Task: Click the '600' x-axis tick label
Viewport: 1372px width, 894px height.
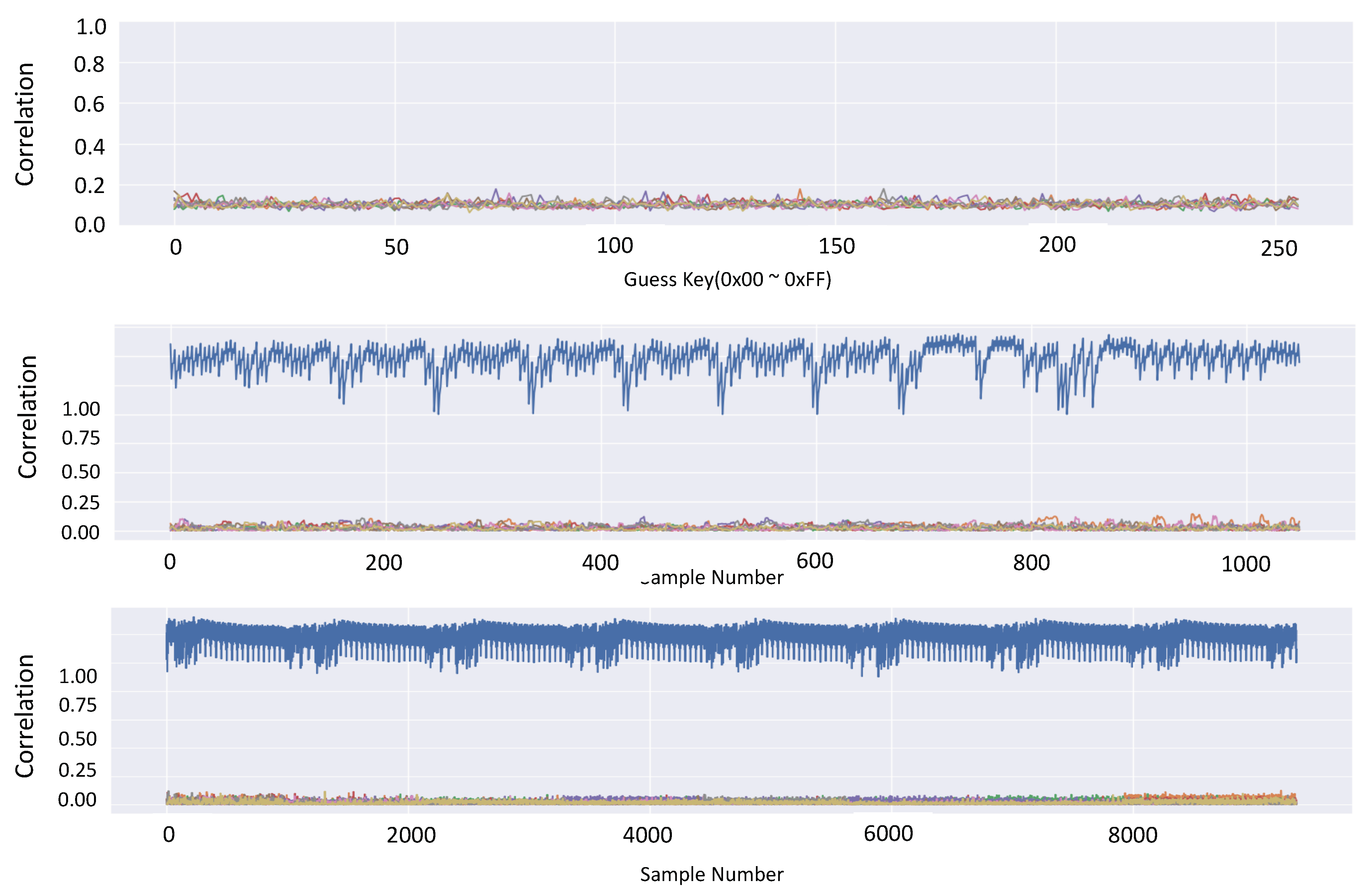Action: pos(815,561)
